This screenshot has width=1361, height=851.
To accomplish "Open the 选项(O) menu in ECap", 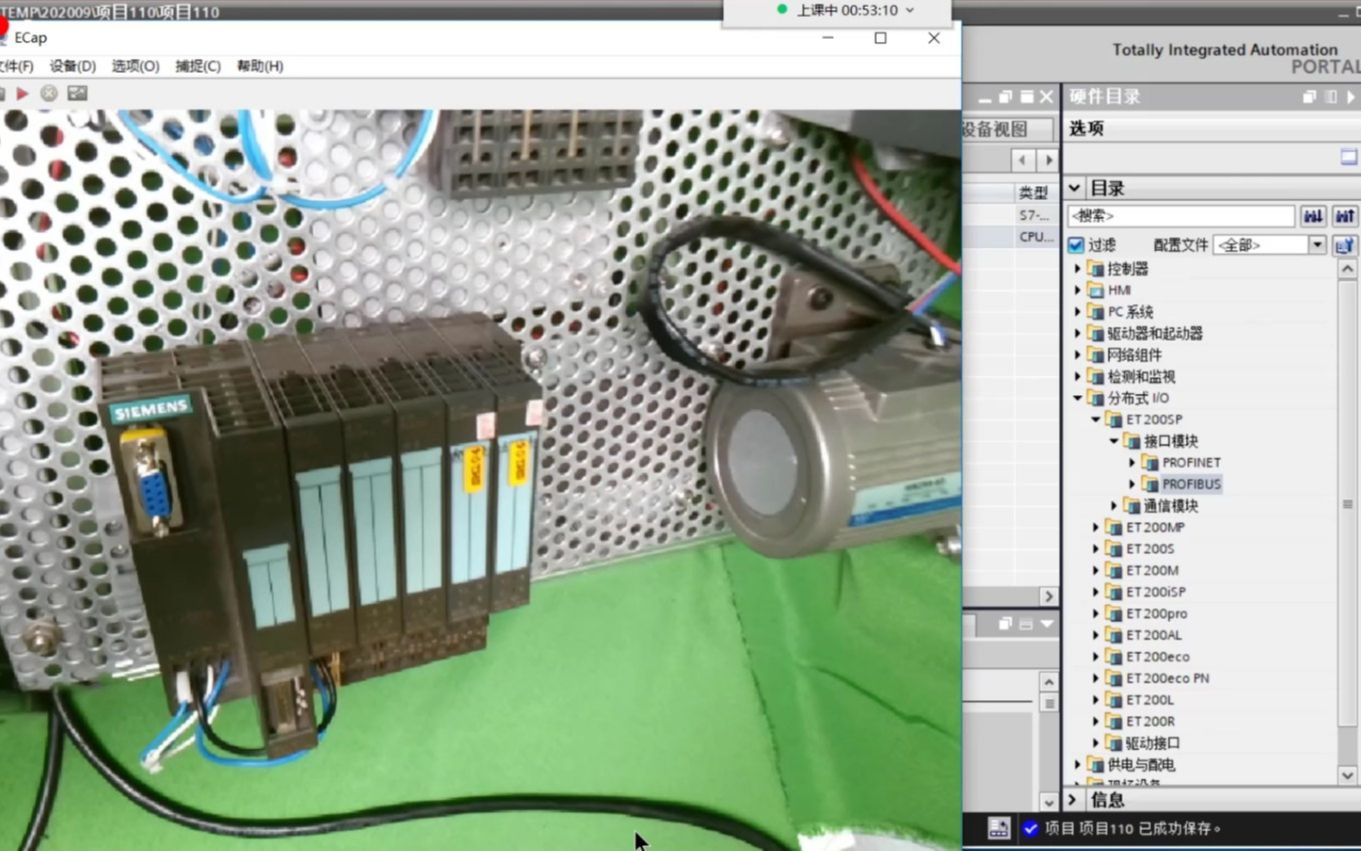I will (135, 66).
